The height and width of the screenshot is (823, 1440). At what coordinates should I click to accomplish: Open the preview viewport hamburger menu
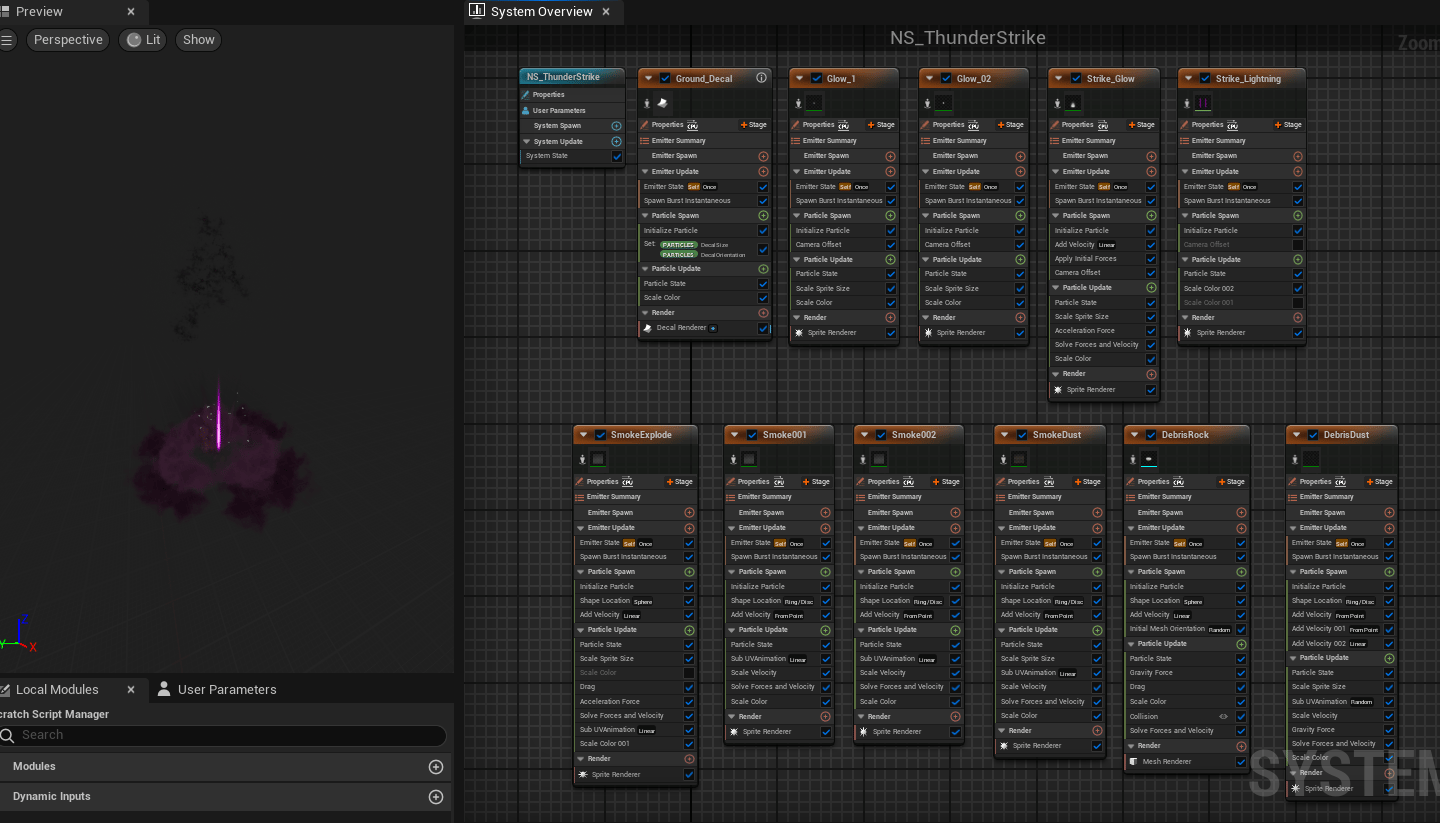pyautogui.click(x=7, y=40)
